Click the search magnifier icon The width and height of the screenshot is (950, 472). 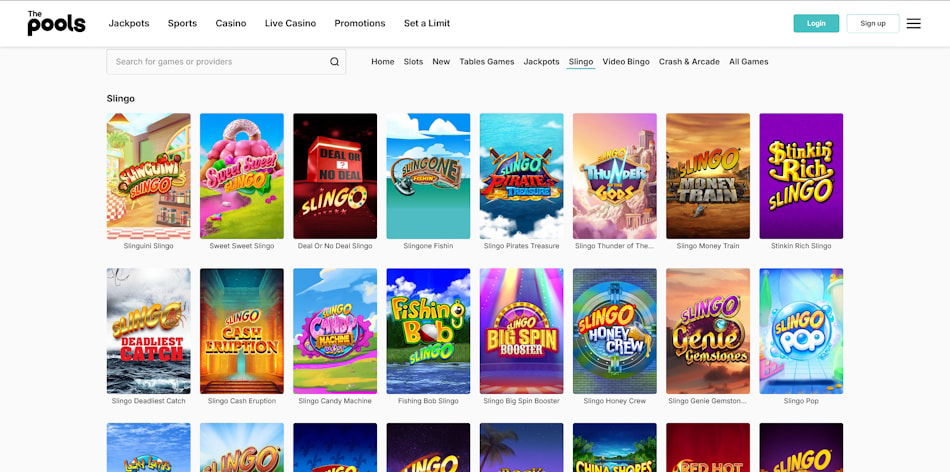pos(334,62)
